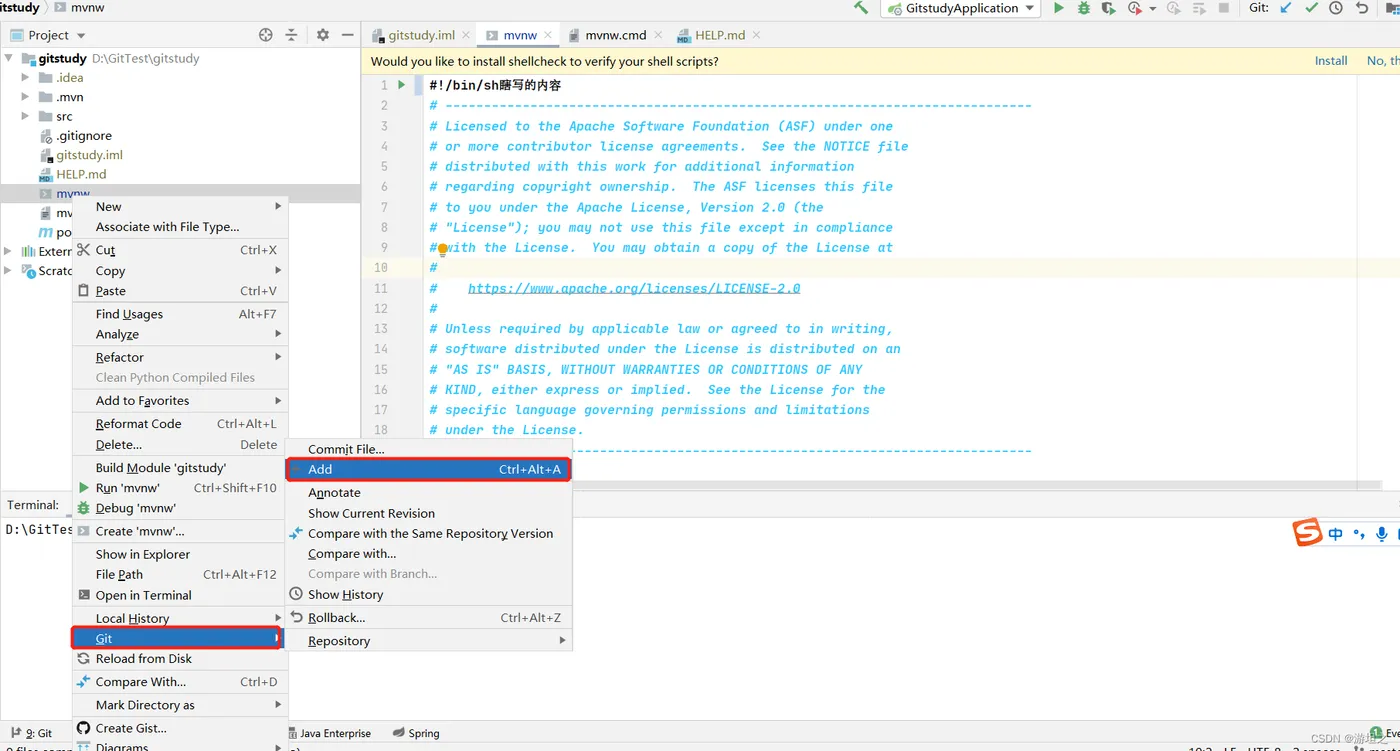This screenshot has width=1400, height=751.
Task: Click the input method microphone icon
Action: (x=1382, y=534)
